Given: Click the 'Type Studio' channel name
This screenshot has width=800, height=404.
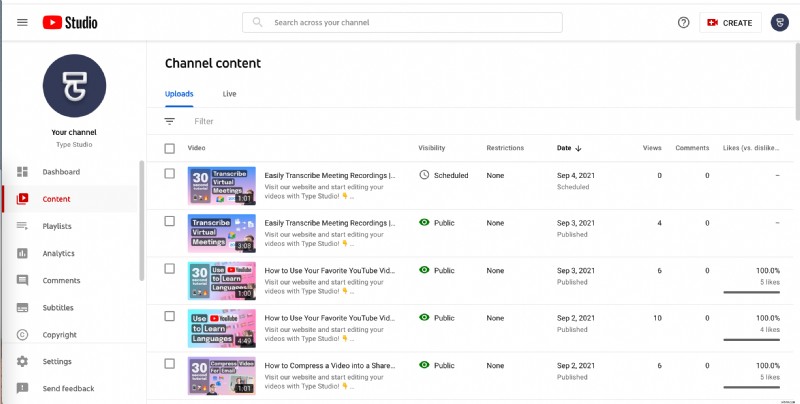Looking at the screenshot, I should pyautogui.click(x=74, y=144).
